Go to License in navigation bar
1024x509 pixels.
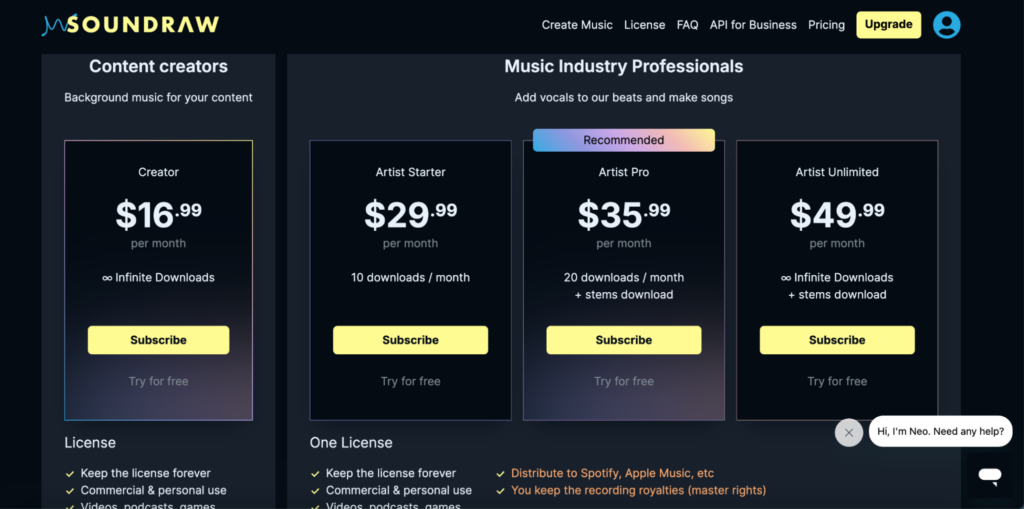tap(644, 25)
